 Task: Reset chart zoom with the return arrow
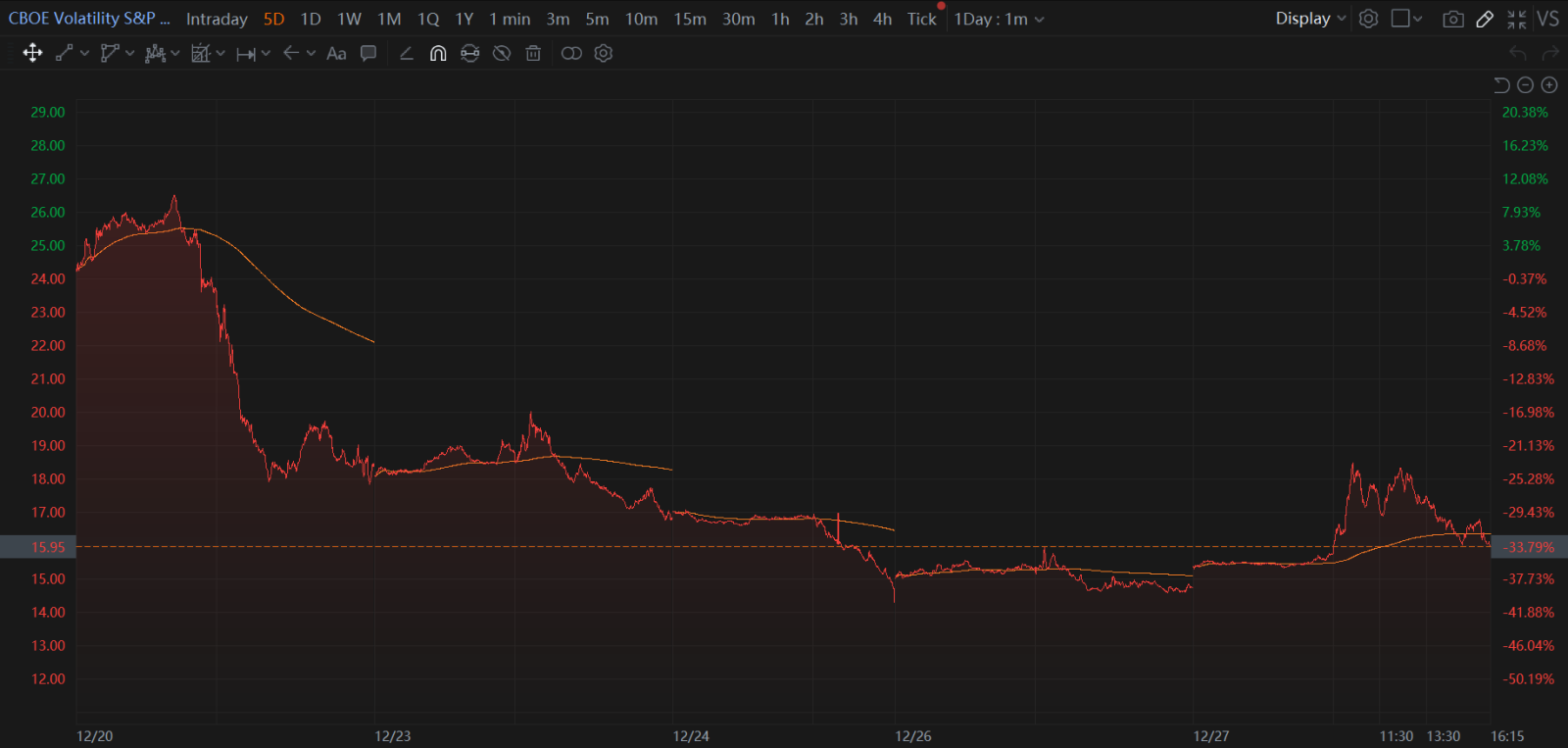point(1501,85)
